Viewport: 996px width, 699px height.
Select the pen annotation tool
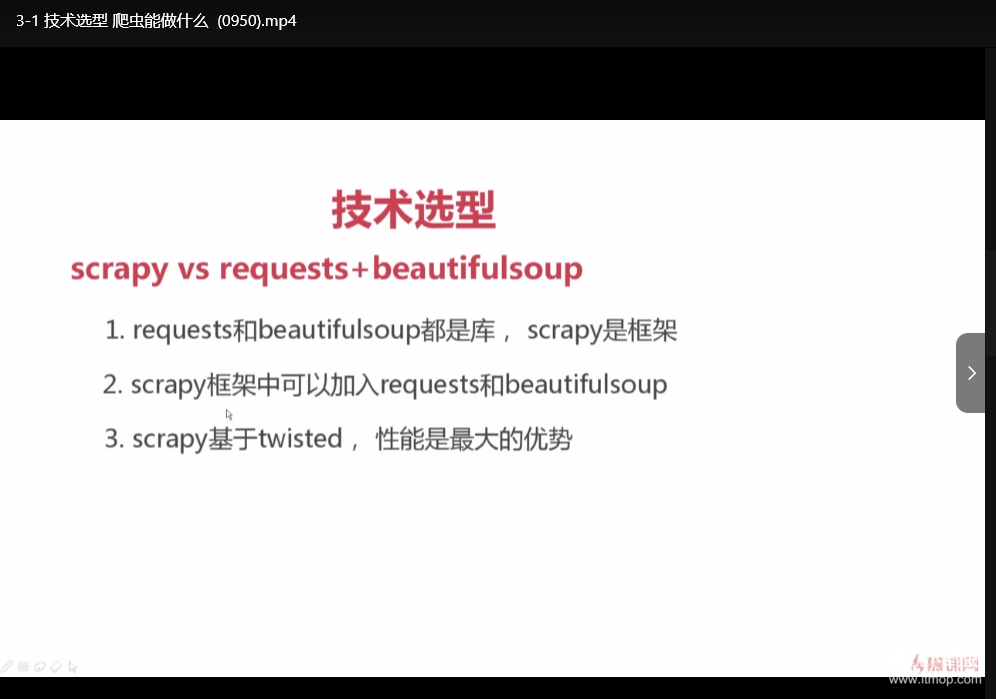tap(6, 666)
